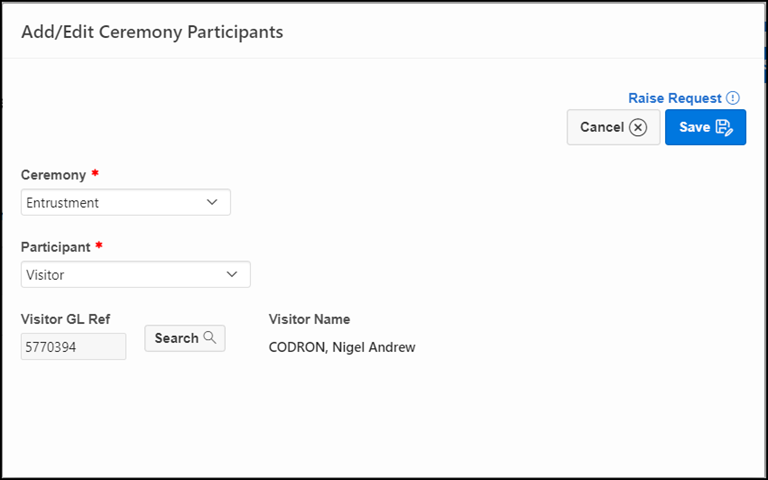The width and height of the screenshot is (768, 480).
Task: Click the Visitor GL Ref input field
Action: click(73, 346)
